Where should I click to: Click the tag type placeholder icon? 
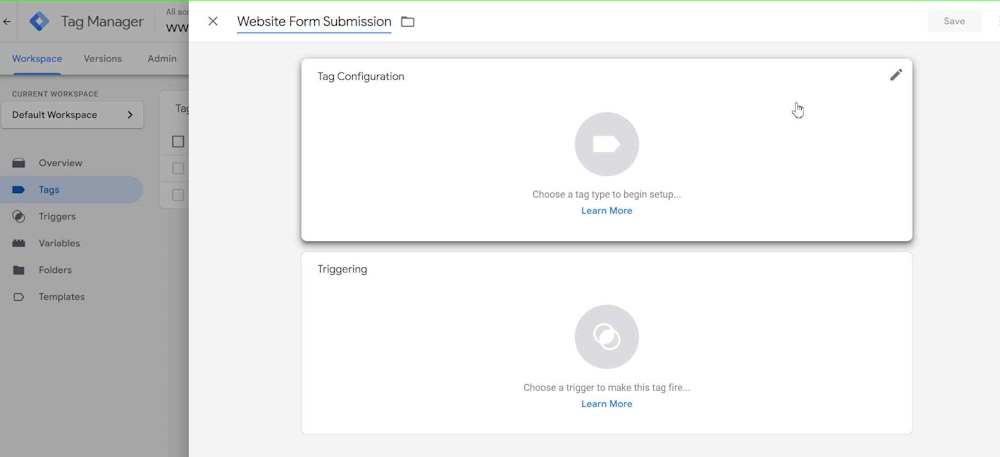pyautogui.click(x=606, y=144)
